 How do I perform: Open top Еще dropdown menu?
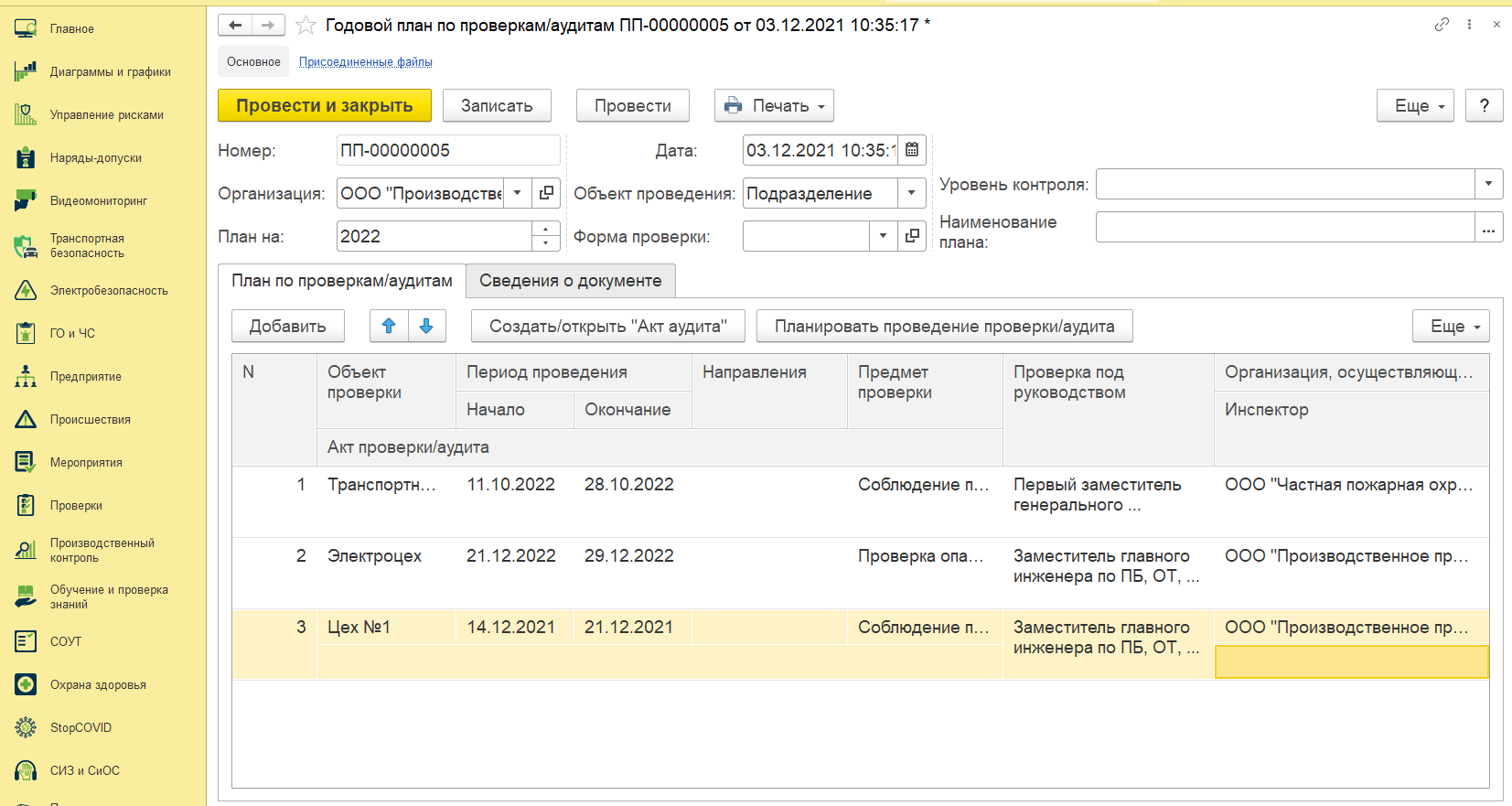click(1415, 105)
